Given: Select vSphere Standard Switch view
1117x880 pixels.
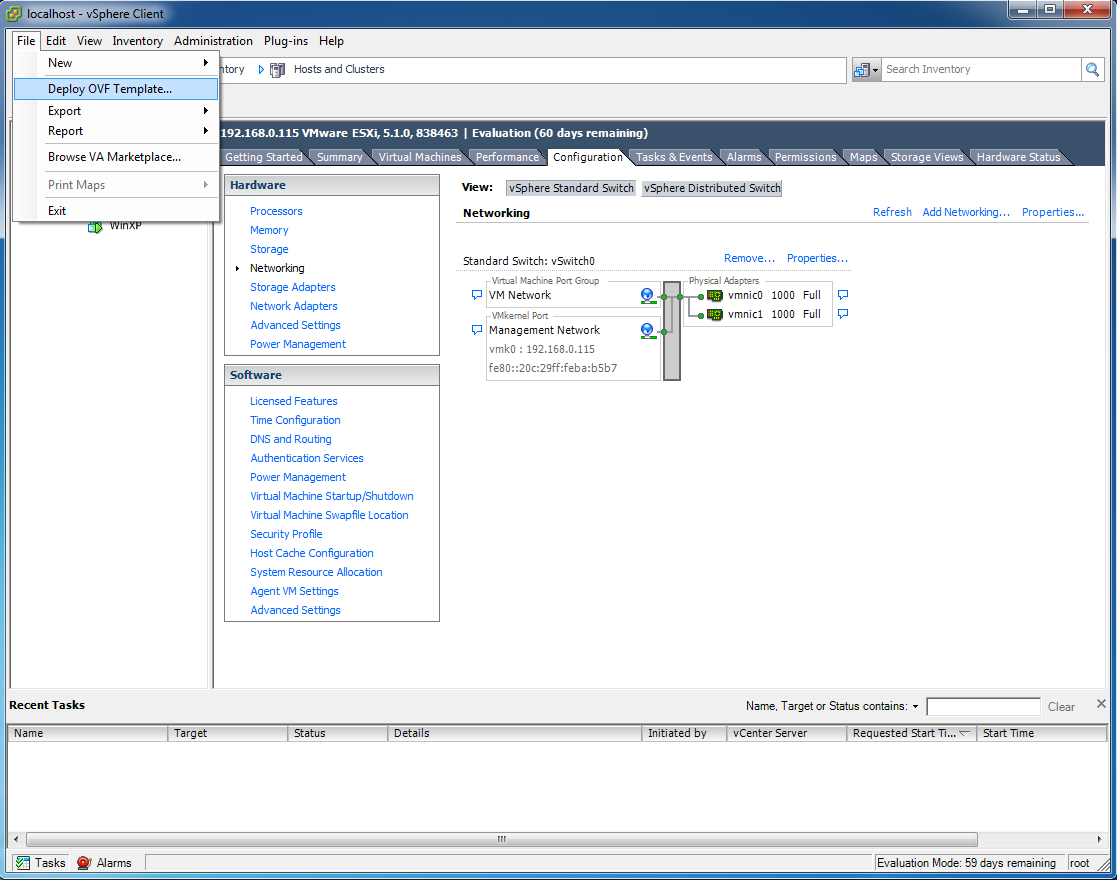Looking at the screenshot, I should [x=571, y=188].
